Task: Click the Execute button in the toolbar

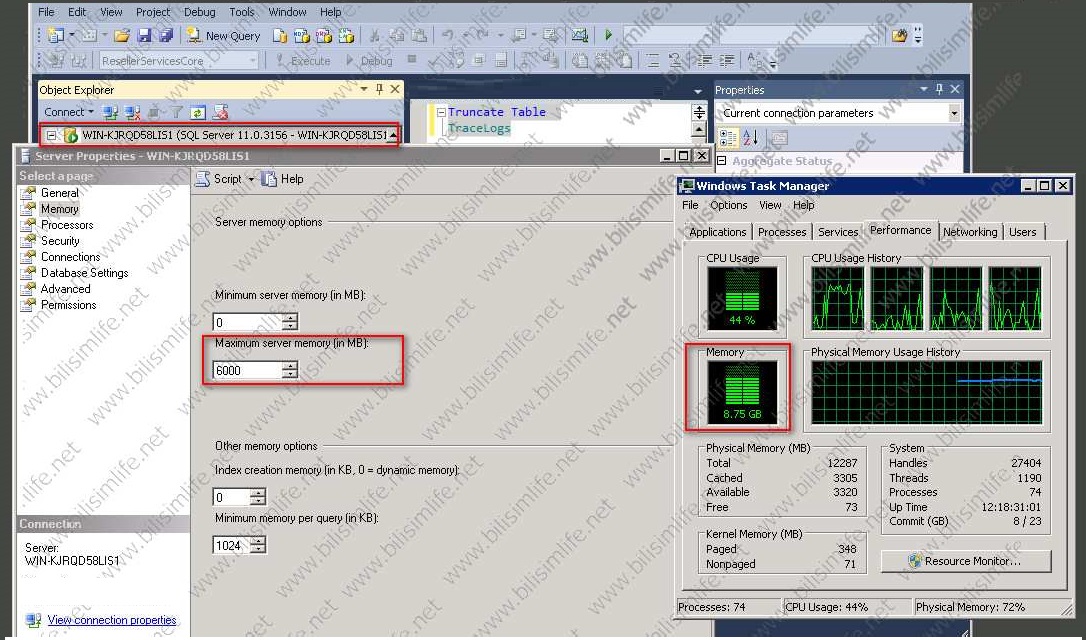Action: (303, 61)
